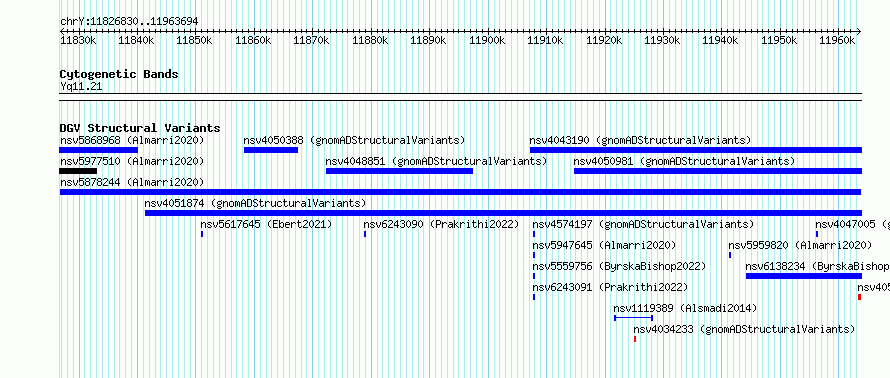The image size is (890, 378).
Task: Click the 11920k ruler position
Action: pyautogui.click(x=604, y=40)
